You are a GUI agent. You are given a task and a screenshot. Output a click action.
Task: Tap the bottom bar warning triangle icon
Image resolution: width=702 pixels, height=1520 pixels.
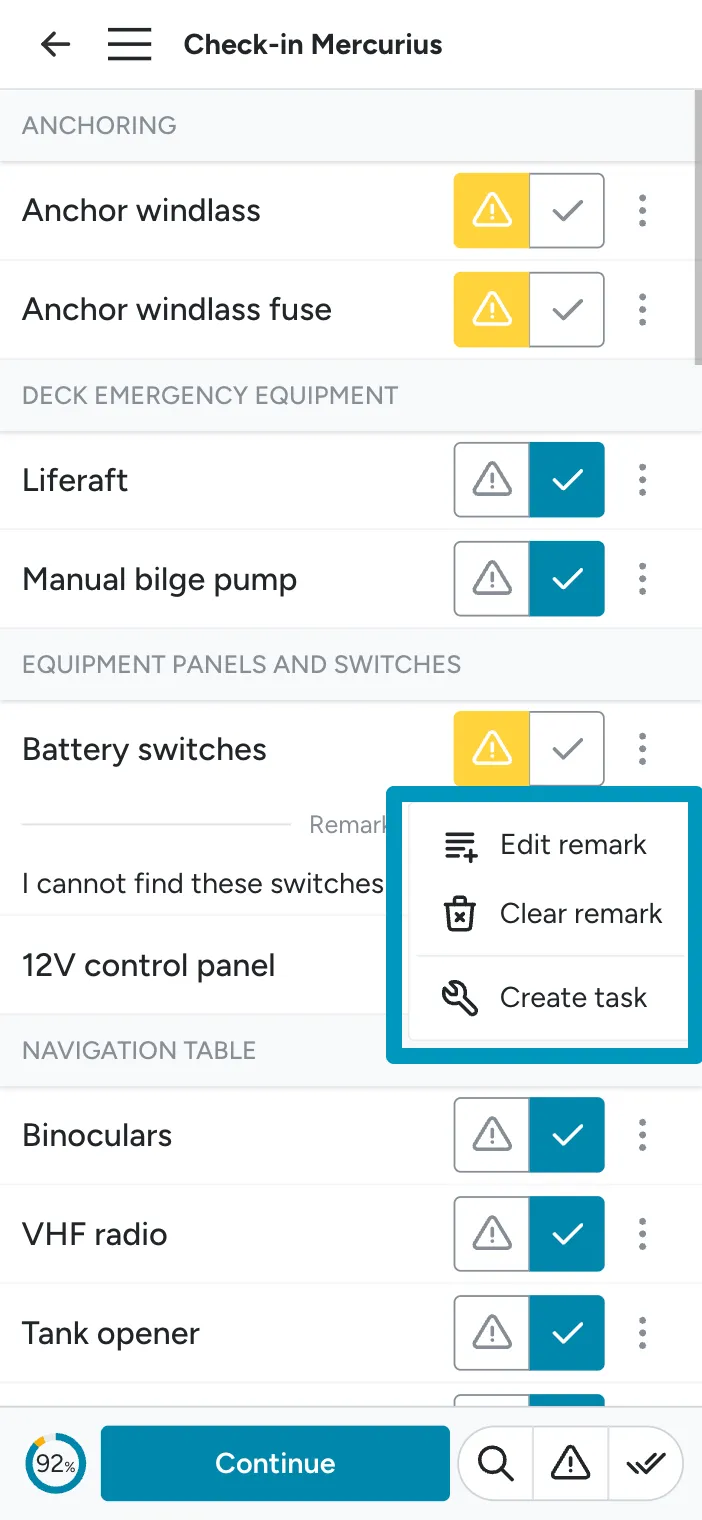coord(571,1464)
